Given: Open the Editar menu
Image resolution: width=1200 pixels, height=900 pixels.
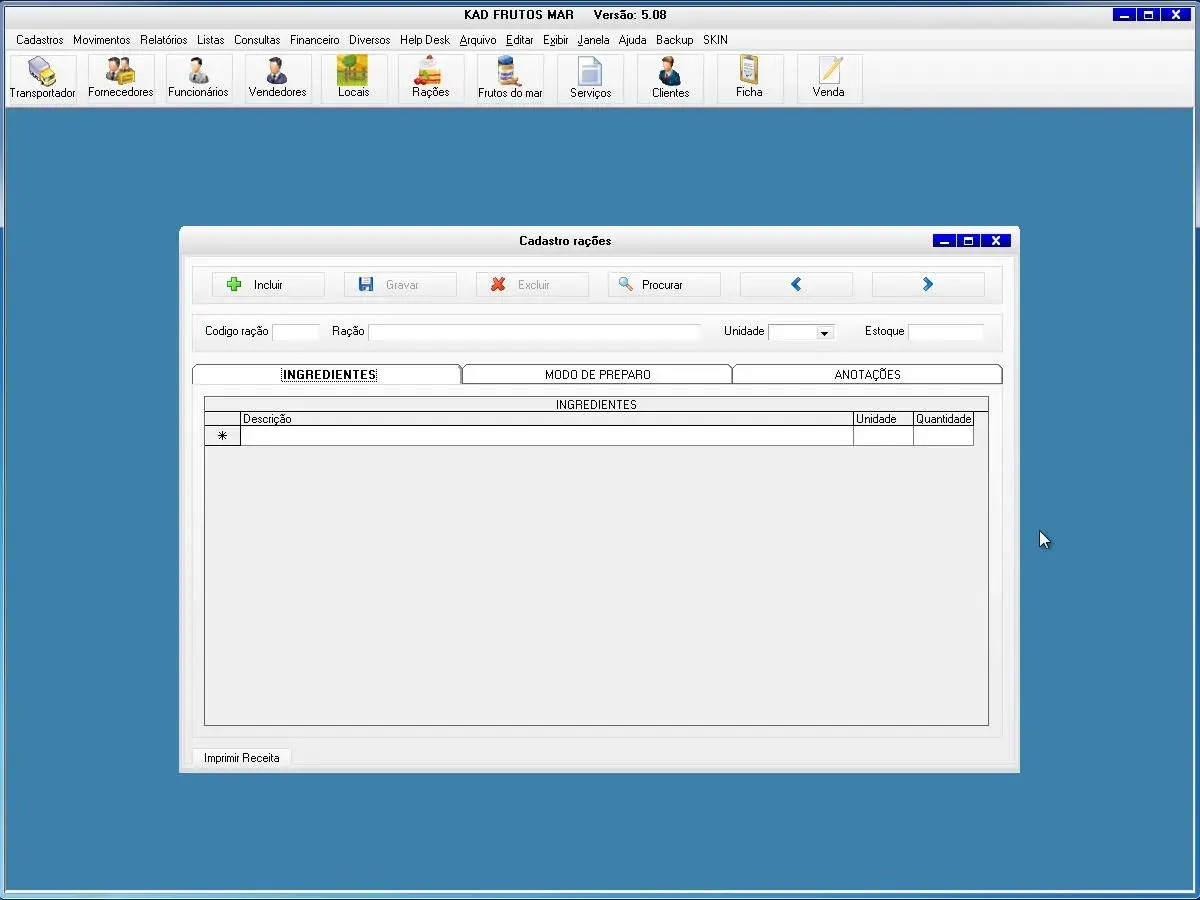Looking at the screenshot, I should click(x=520, y=40).
